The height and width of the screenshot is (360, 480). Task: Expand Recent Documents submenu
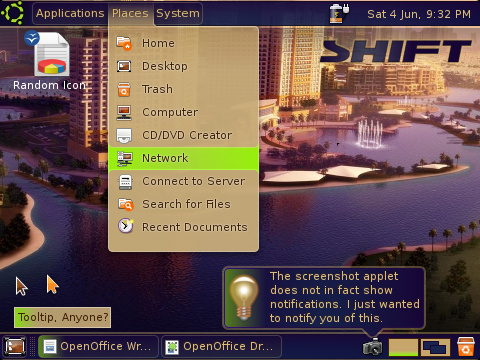click(x=183, y=227)
